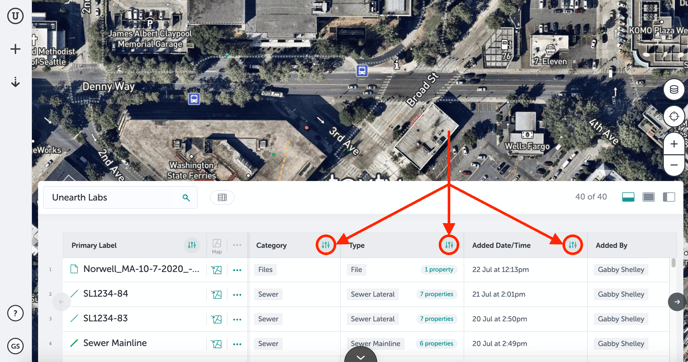688x362 pixels.
Task: Collapse the table panel with down chevron
Action: [360, 356]
